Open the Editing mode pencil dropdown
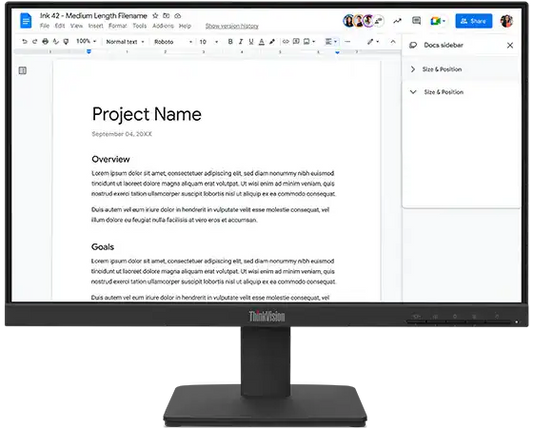 [x=373, y=41]
